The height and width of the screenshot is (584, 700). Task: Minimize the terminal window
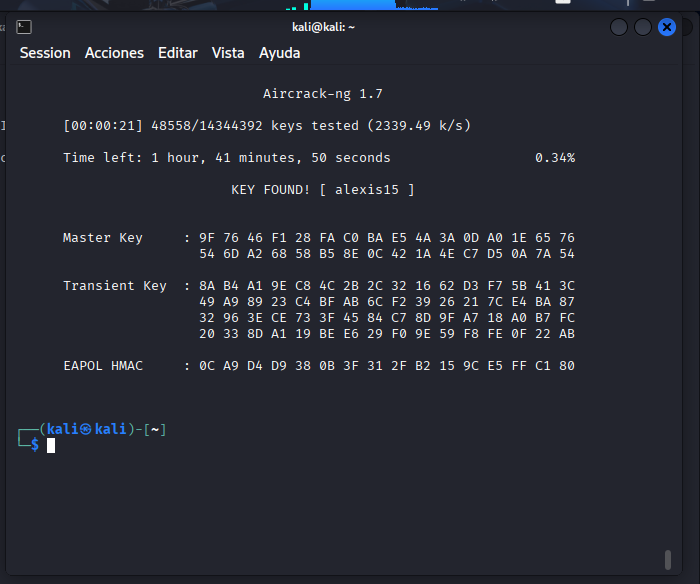tap(619, 27)
